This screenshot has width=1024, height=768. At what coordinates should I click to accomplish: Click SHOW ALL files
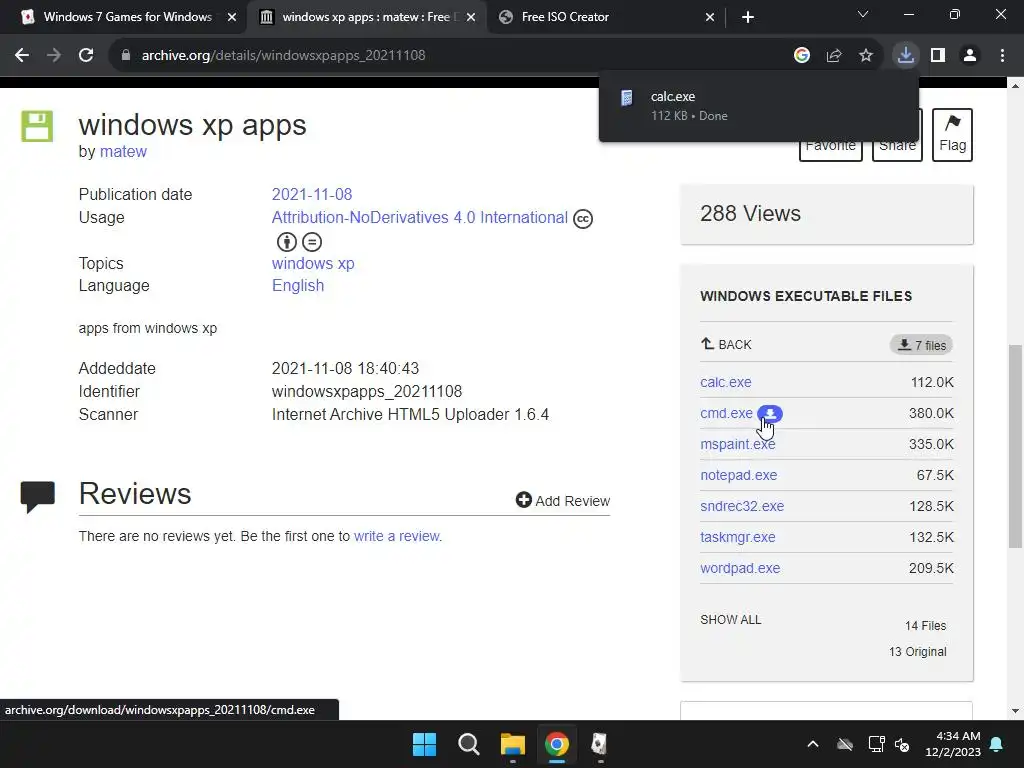pos(731,620)
